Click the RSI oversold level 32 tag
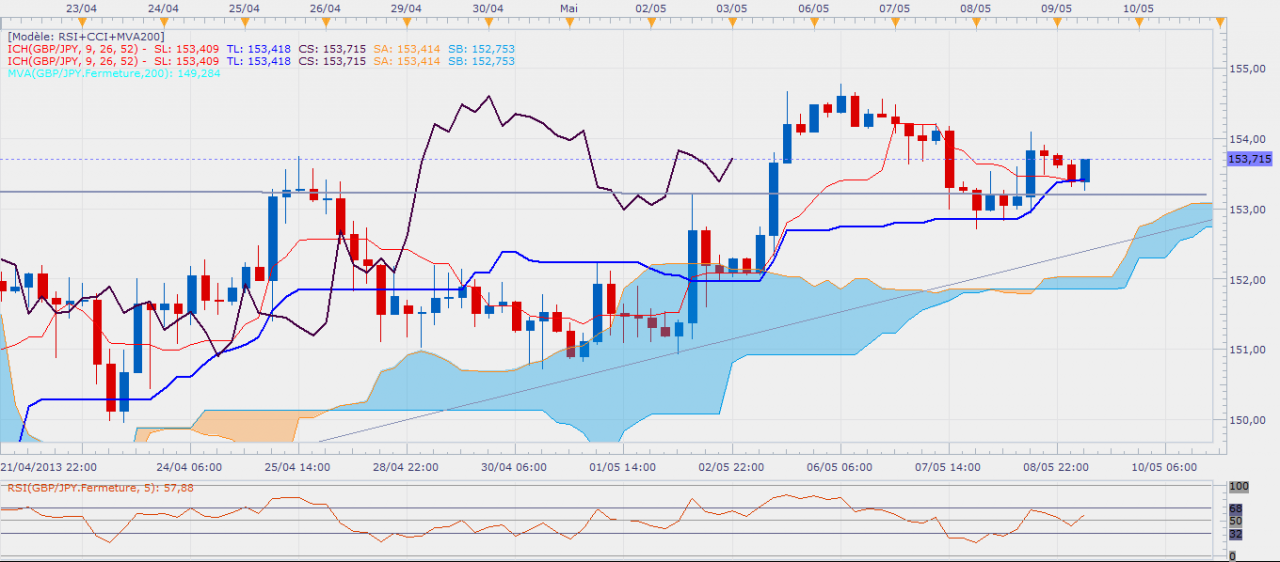This screenshot has width=1280, height=562. point(1235,534)
